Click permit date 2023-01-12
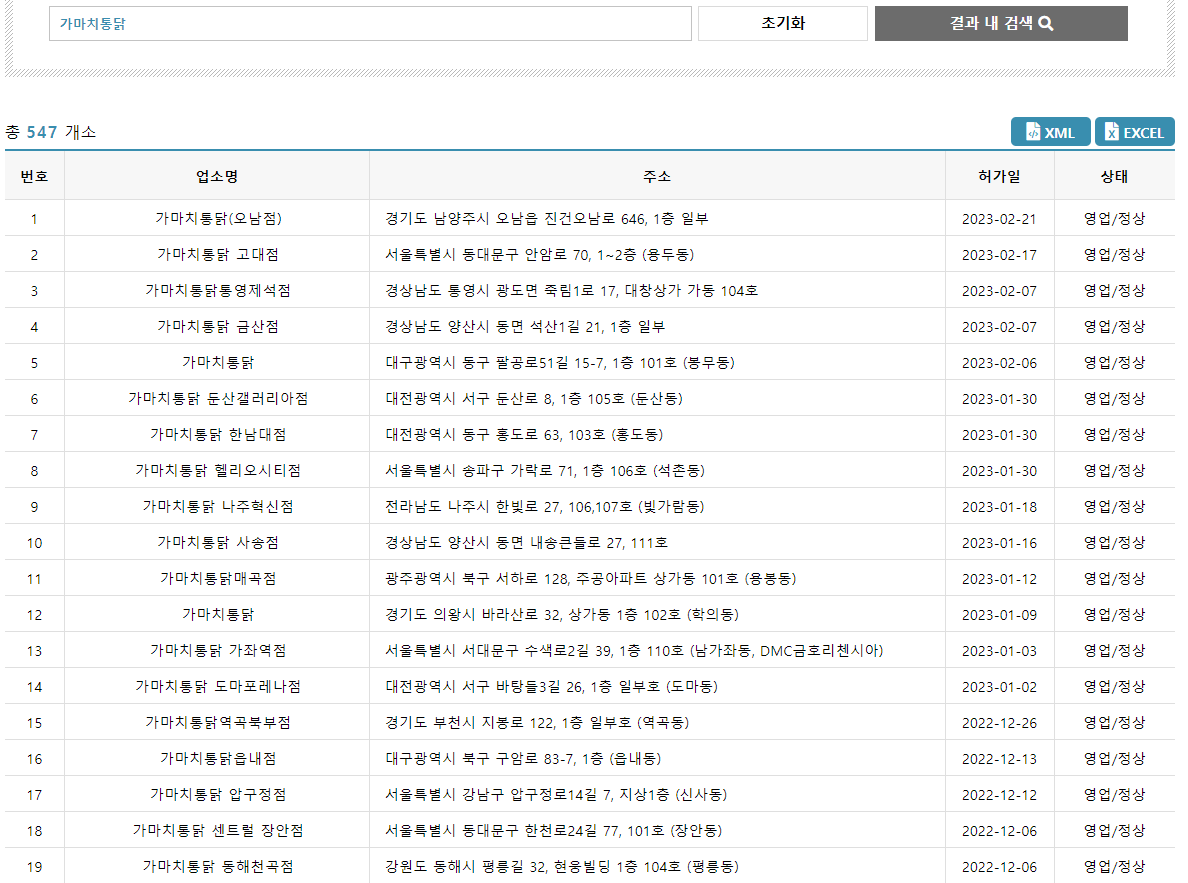 point(999,579)
